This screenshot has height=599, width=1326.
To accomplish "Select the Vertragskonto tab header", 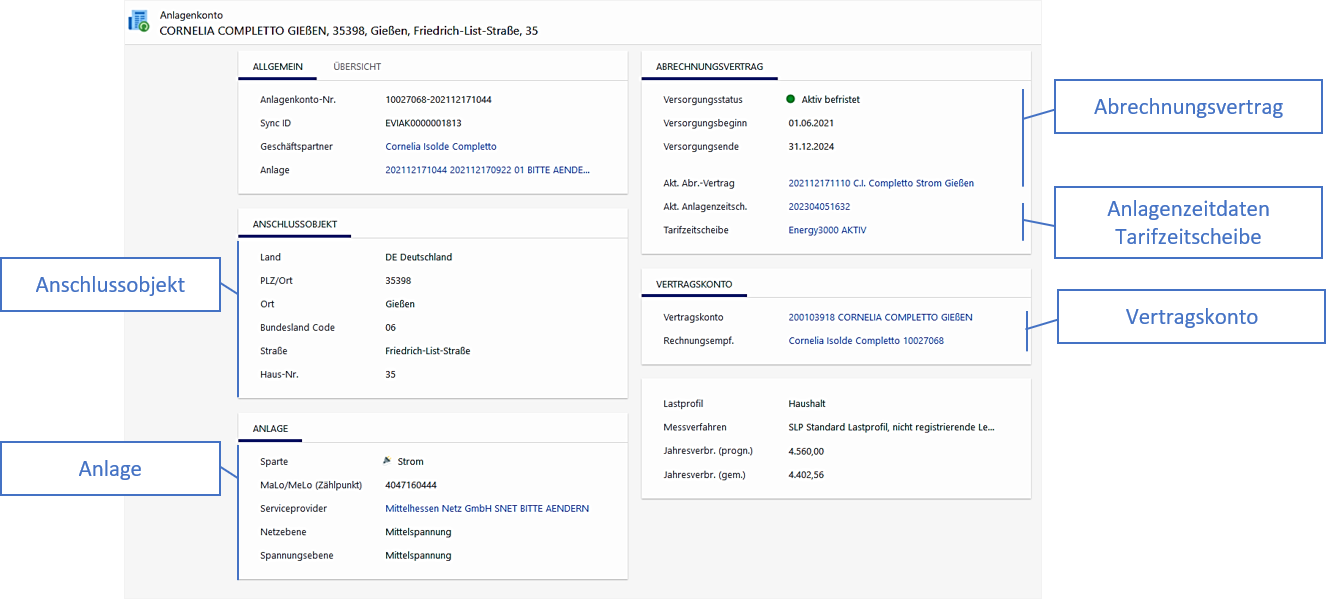I will (x=694, y=284).
